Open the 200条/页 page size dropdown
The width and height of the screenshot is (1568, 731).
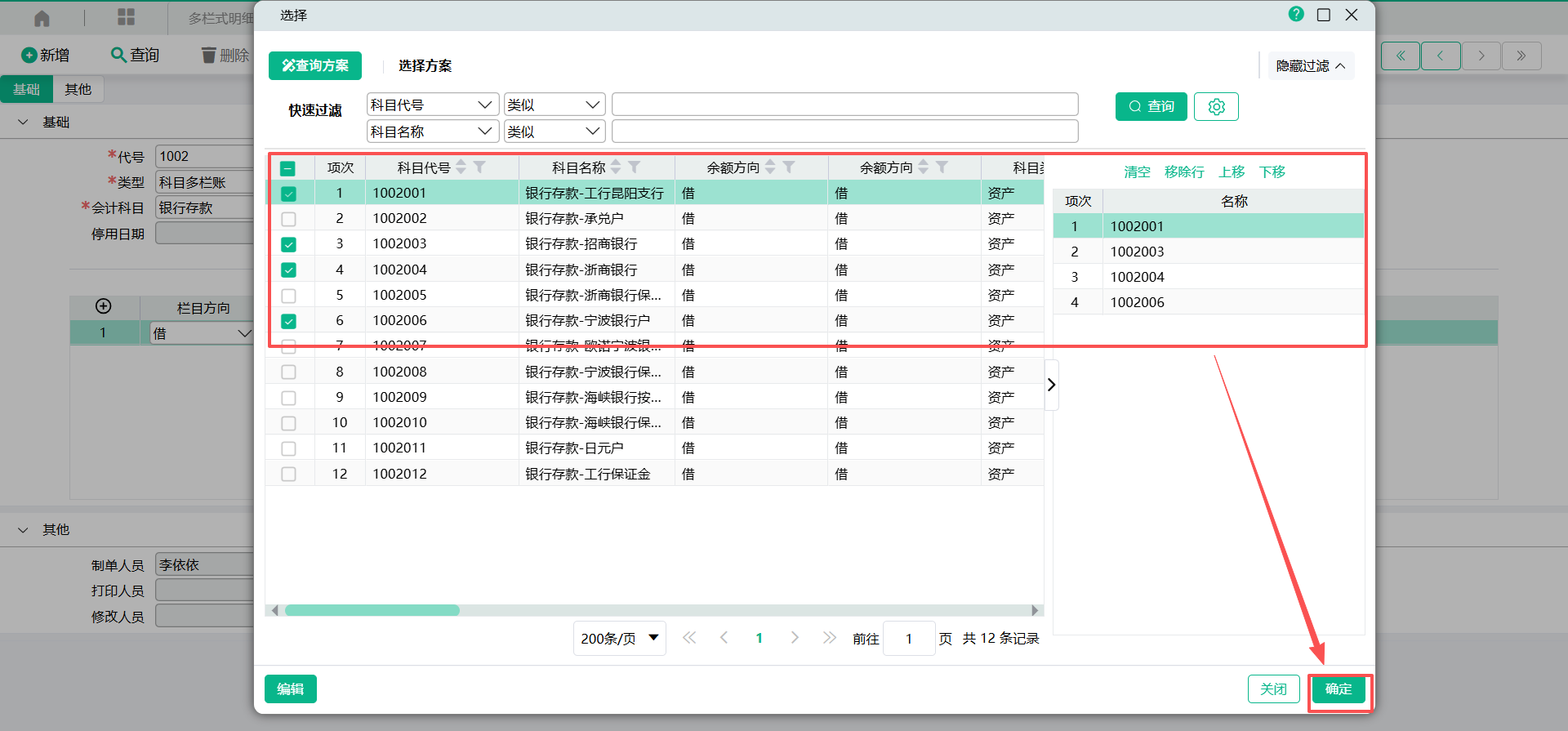click(x=619, y=639)
